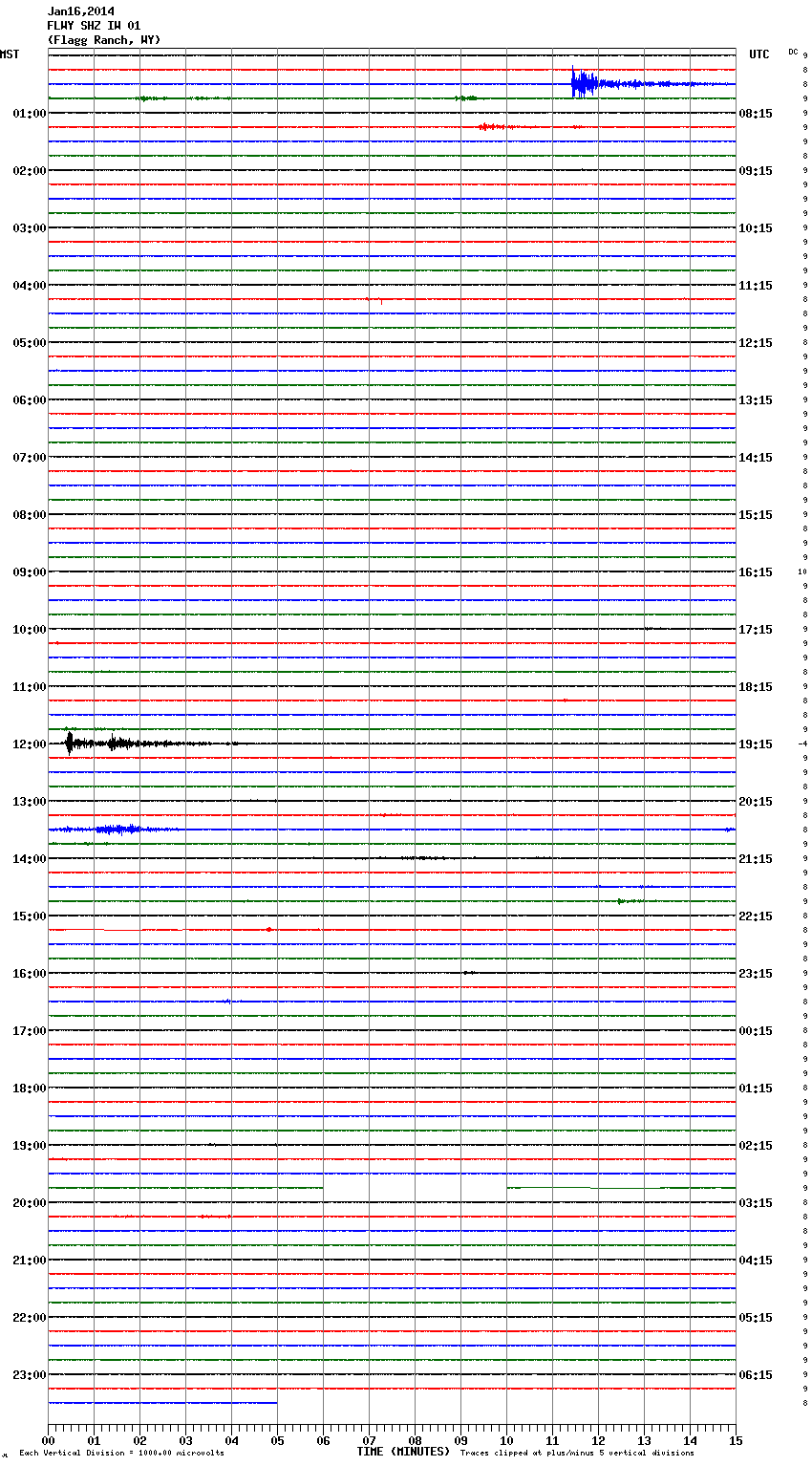Click the 23:15 UTC time label
Screen dimensions: 812x1466
756,974
